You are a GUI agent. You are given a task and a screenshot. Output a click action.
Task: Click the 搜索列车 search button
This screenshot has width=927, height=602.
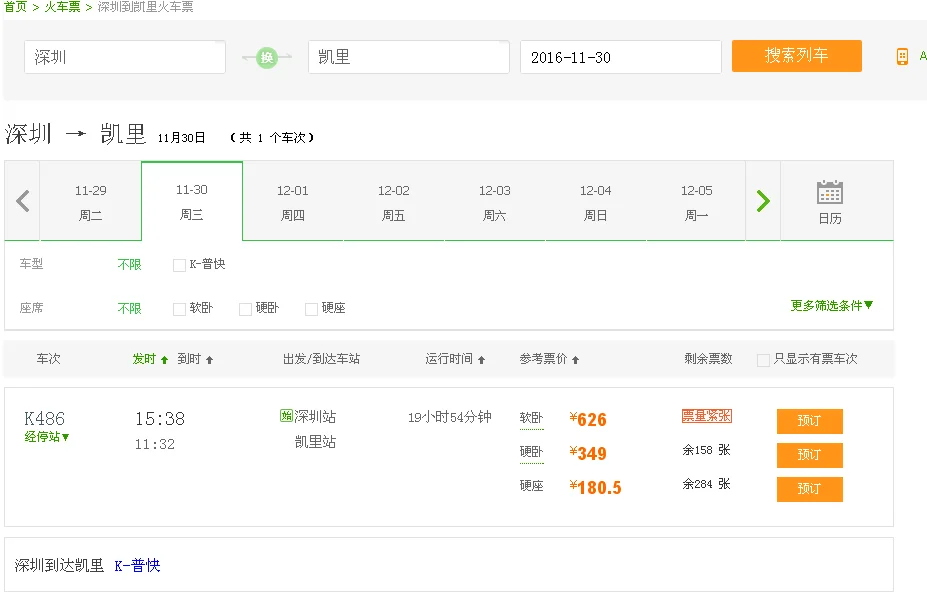coord(796,56)
